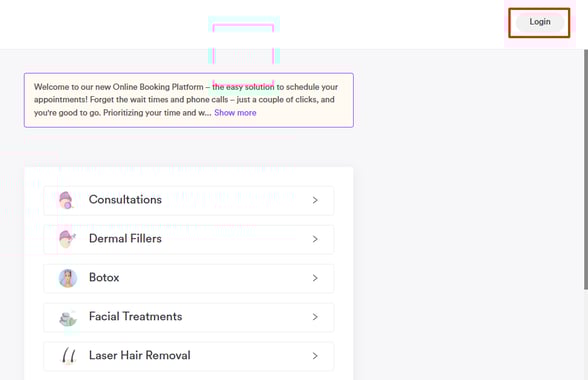Expand Botox chevron arrow
The width and height of the screenshot is (588, 380).
tap(315, 278)
